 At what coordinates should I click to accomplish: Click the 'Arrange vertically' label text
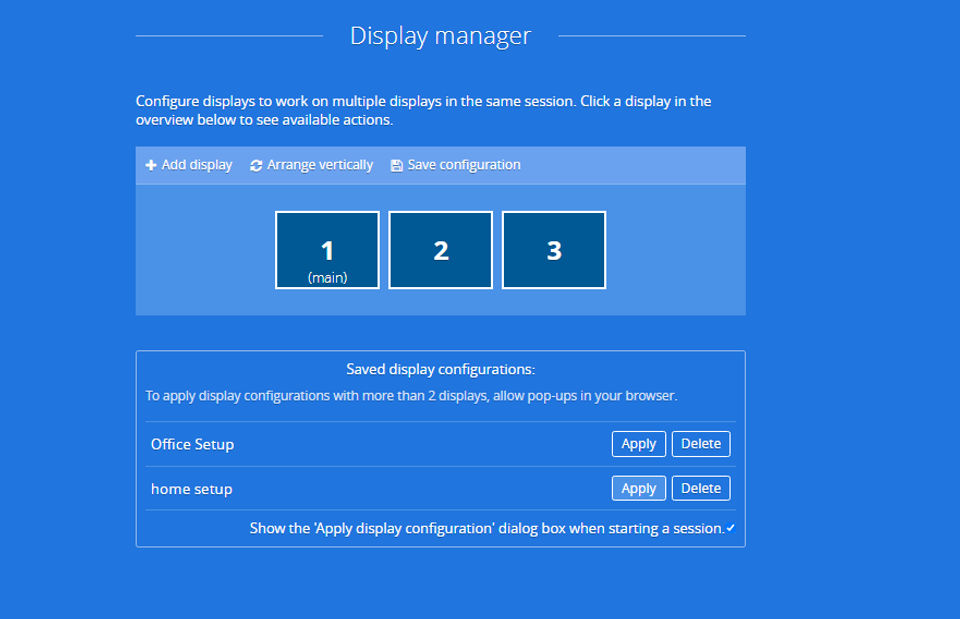(x=320, y=165)
